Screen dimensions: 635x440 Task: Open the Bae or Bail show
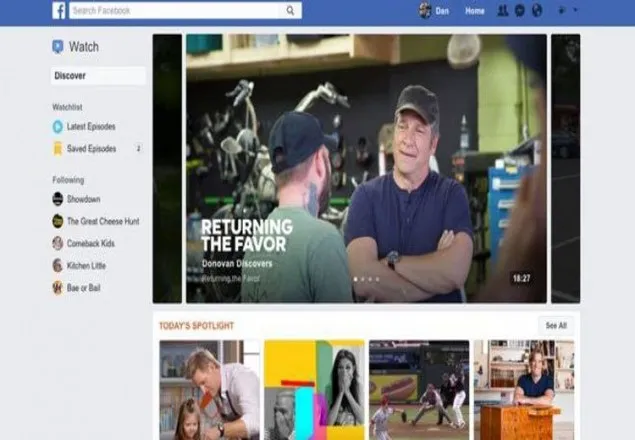click(x=83, y=288)
